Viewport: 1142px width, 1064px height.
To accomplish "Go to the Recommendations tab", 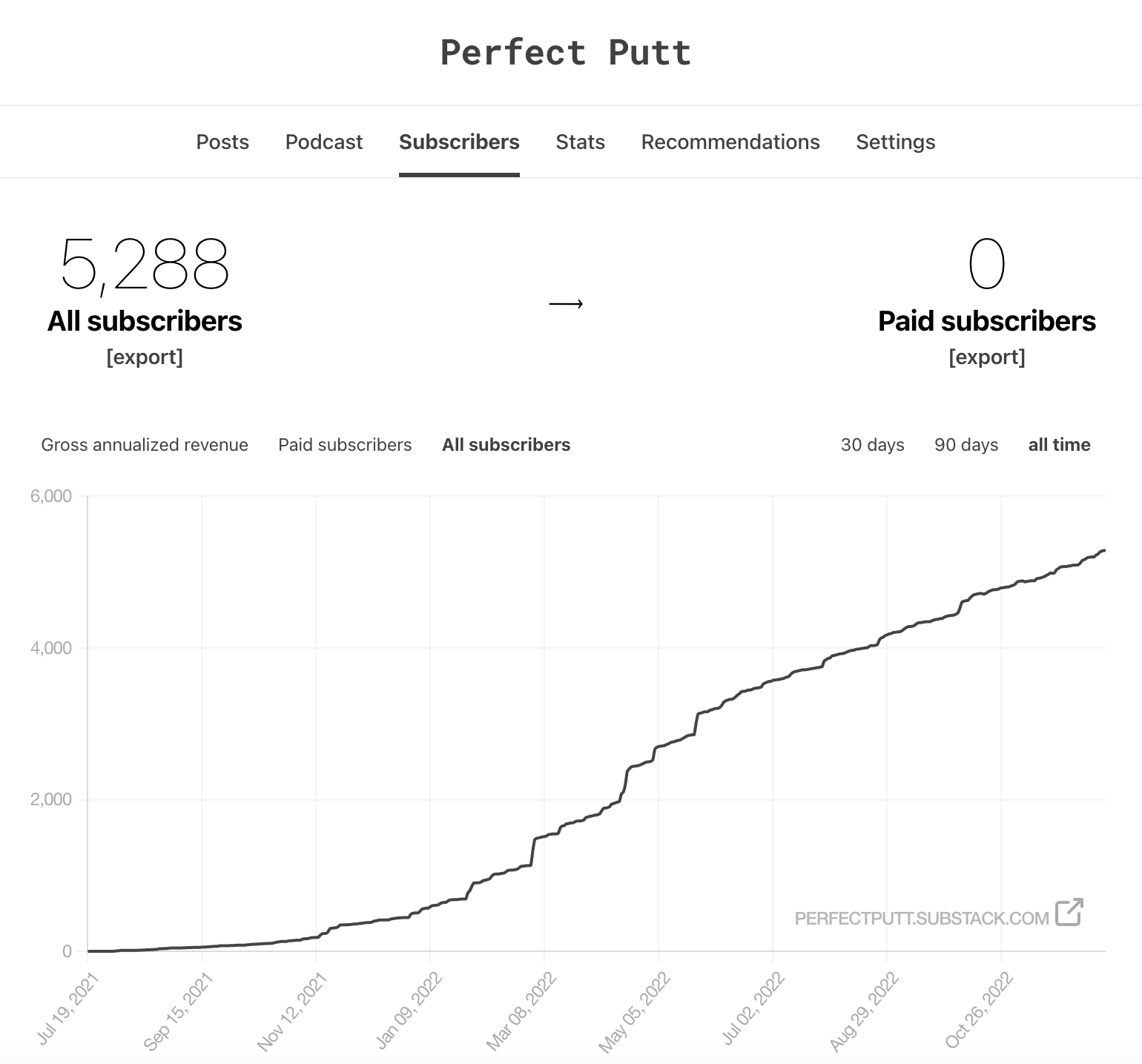I will pos(730,142).
